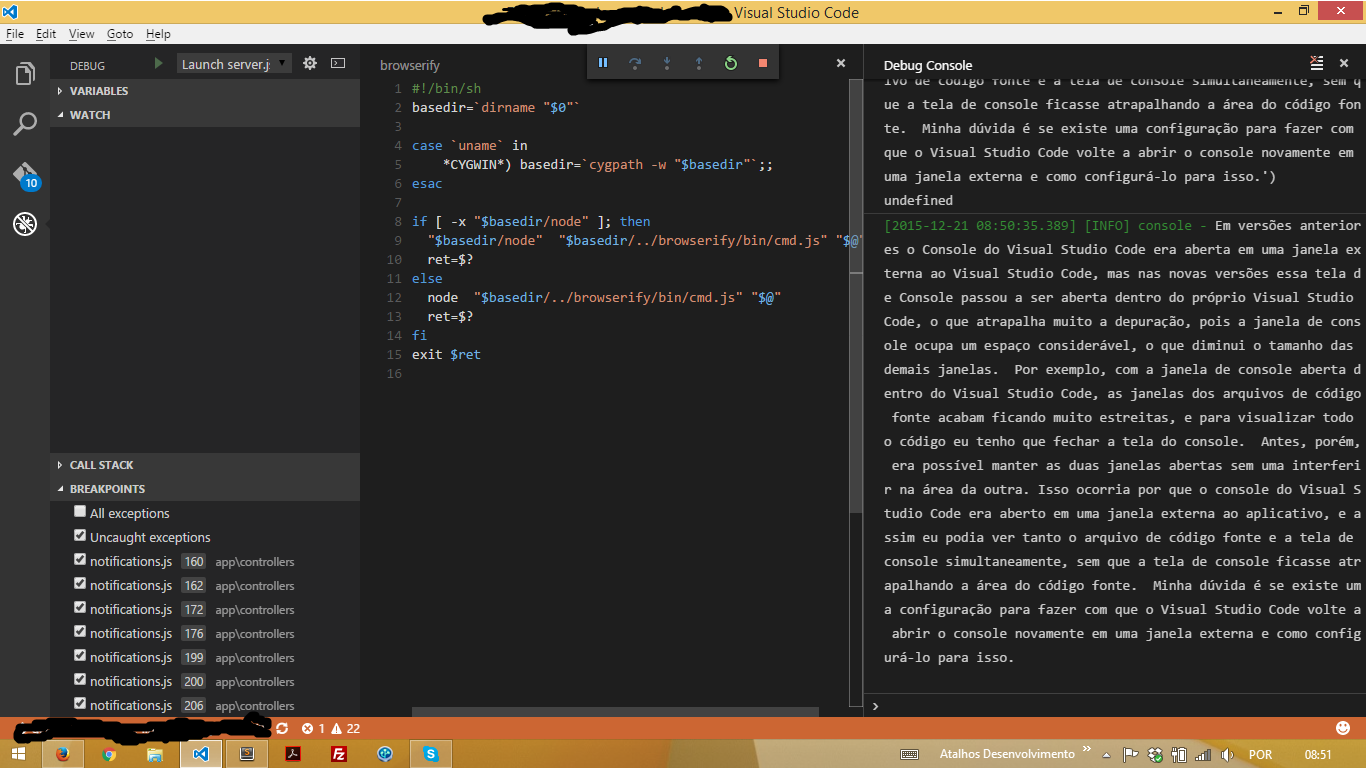
Task: Click the 'exit $ret' code line
Action: click(x=446, y=354)
